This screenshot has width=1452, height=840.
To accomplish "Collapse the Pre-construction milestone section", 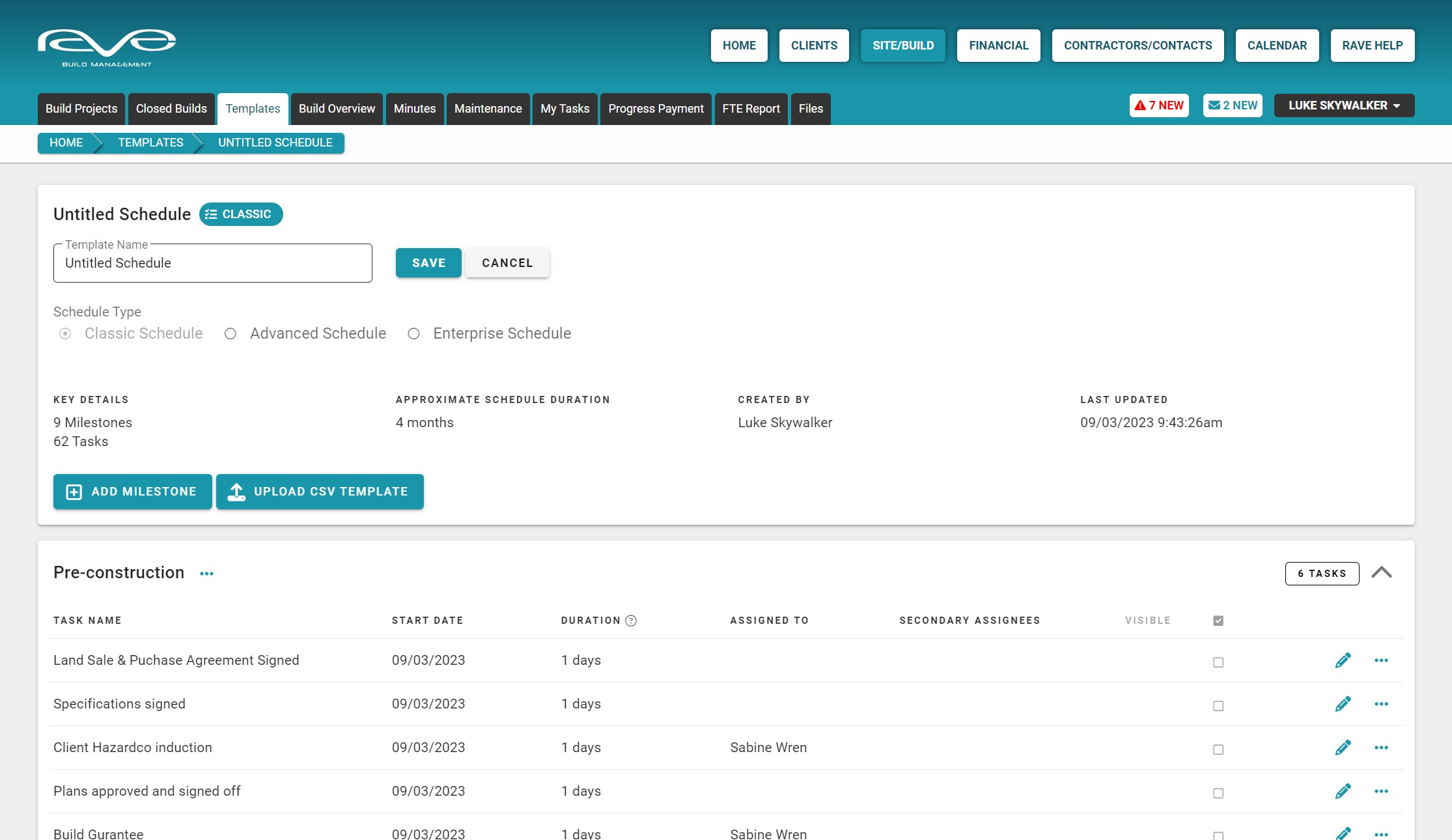I will coord(1381,573).
